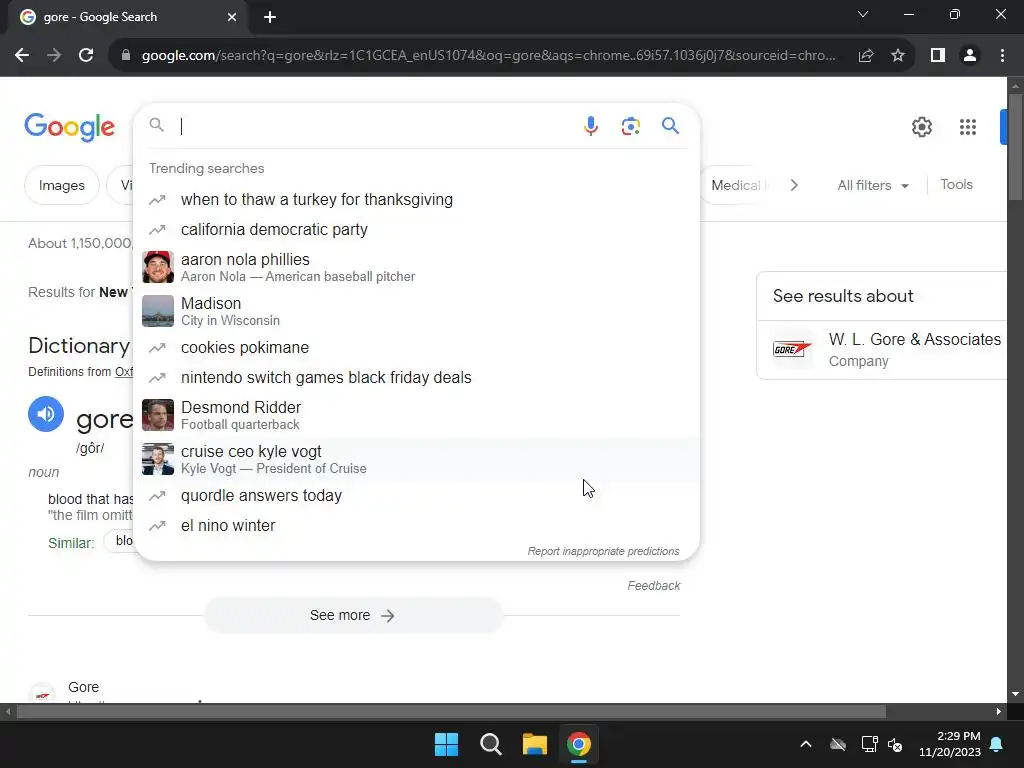Click Aaron Nola thumbnail photo

(158, 267)
